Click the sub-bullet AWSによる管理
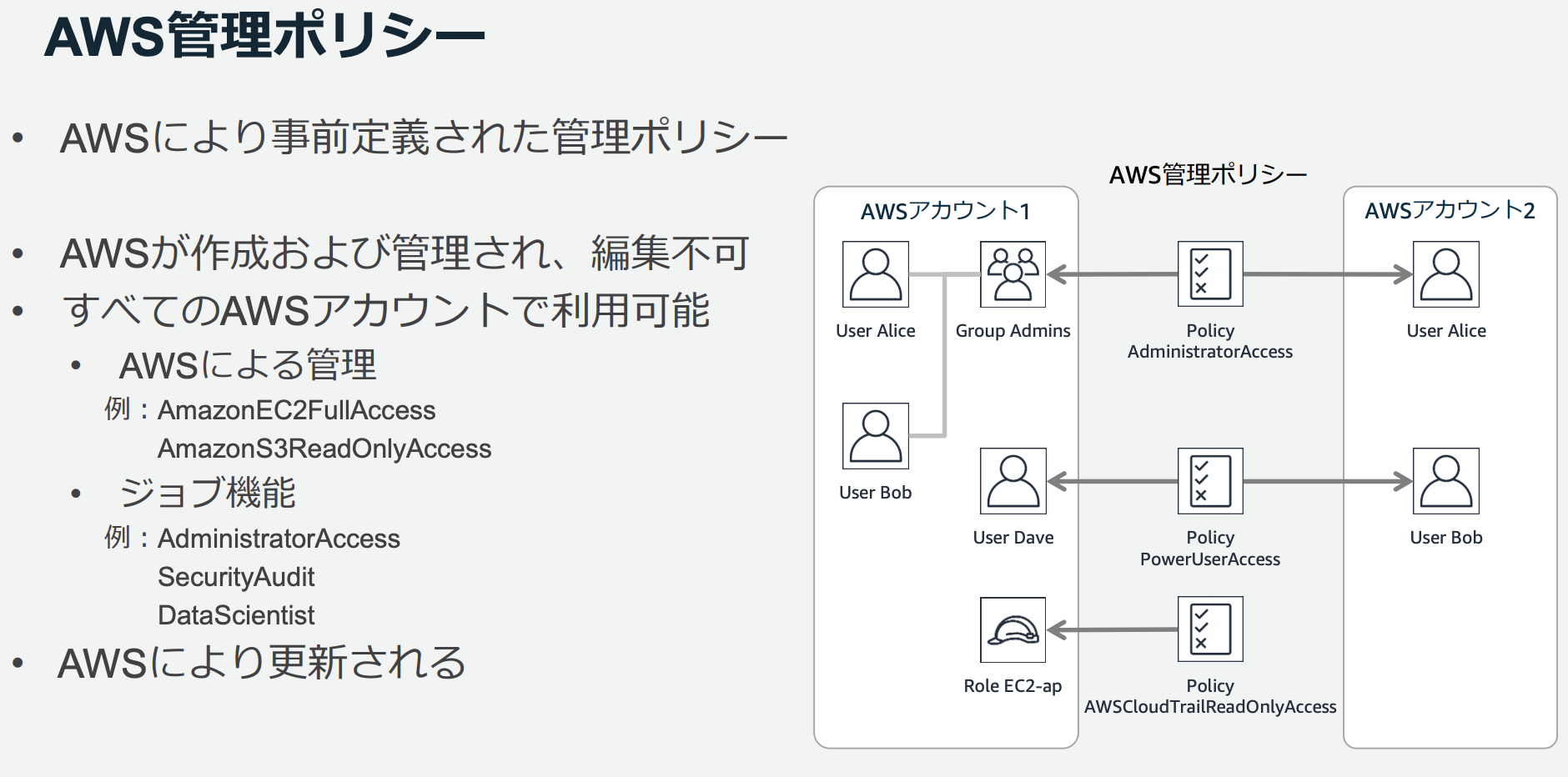The height and width of the screenshot is (777, 1568). click(x=248, y=365)
